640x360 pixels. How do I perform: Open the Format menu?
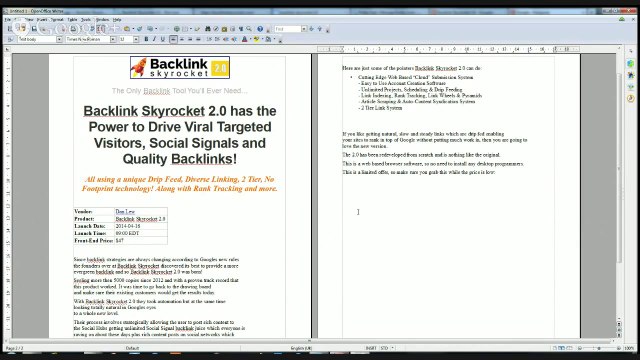57,20
